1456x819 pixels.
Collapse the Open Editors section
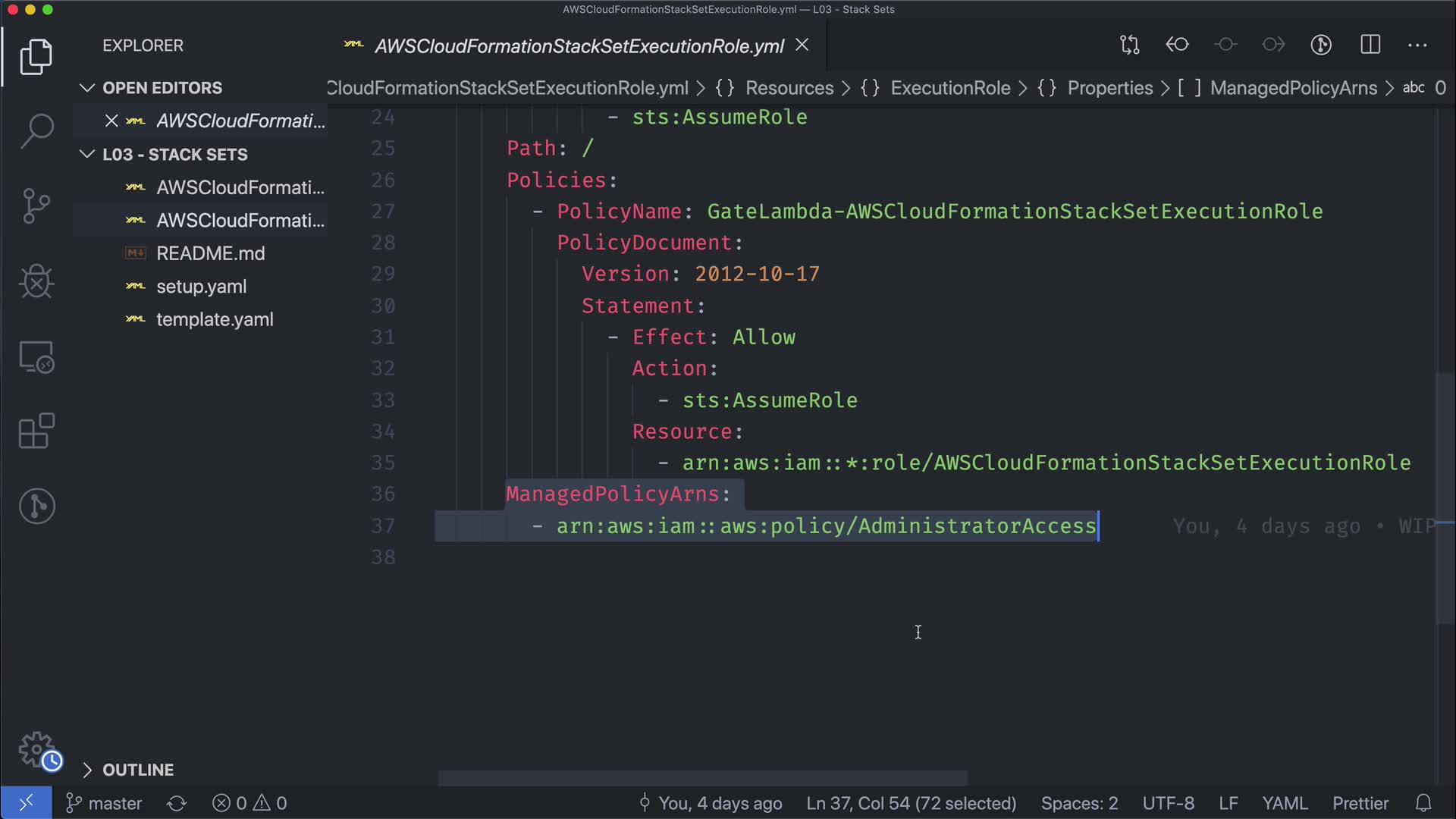point(87,88)
